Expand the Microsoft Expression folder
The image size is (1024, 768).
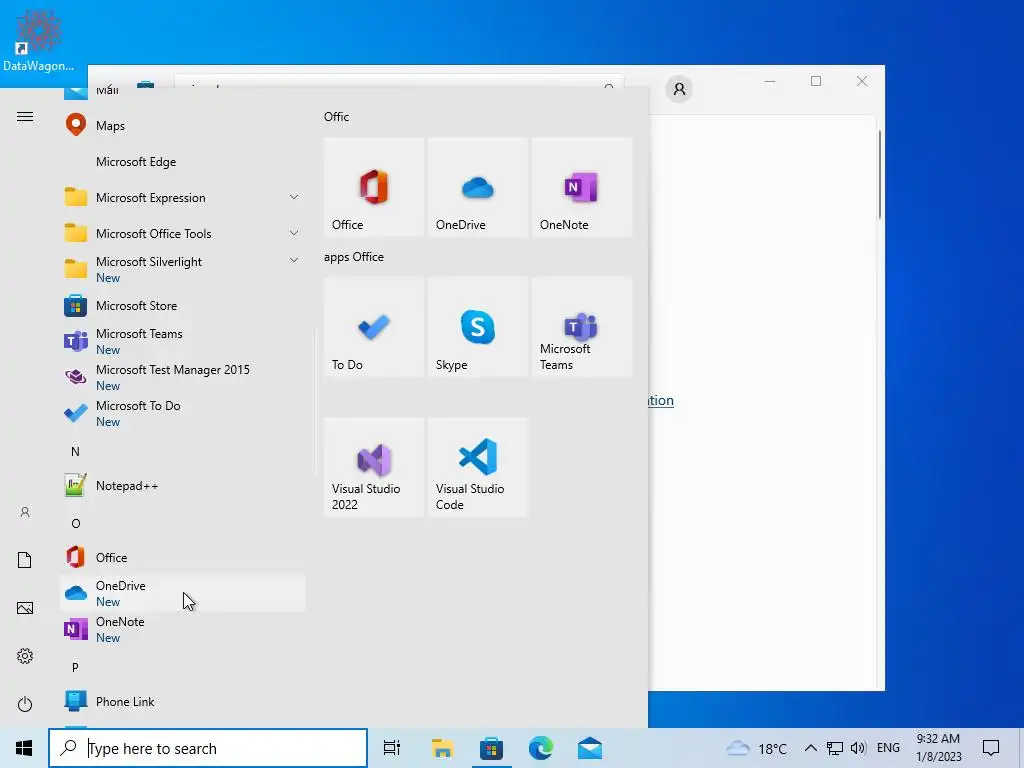(183, 197)
